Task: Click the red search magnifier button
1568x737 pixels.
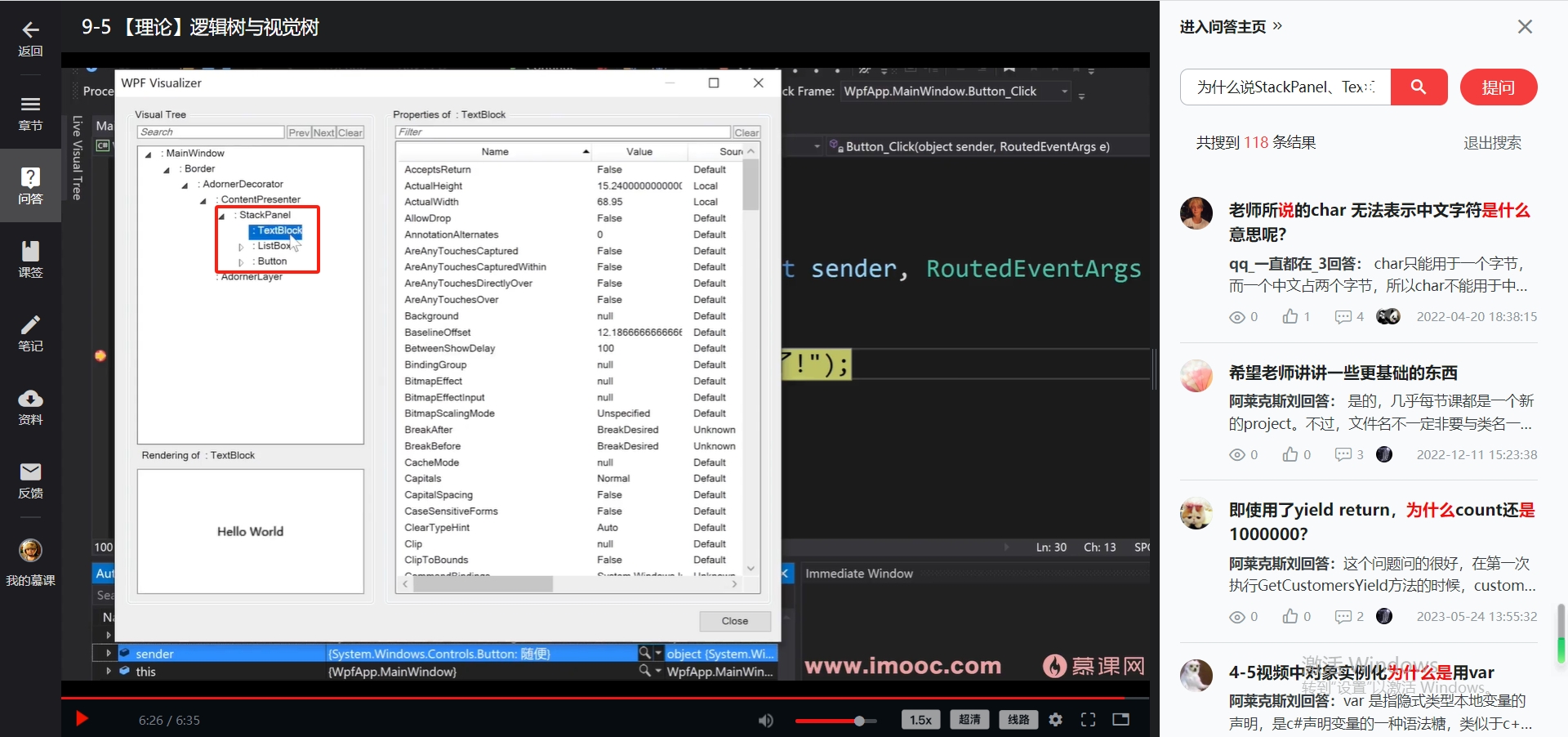Action: tap(1419, 87)
